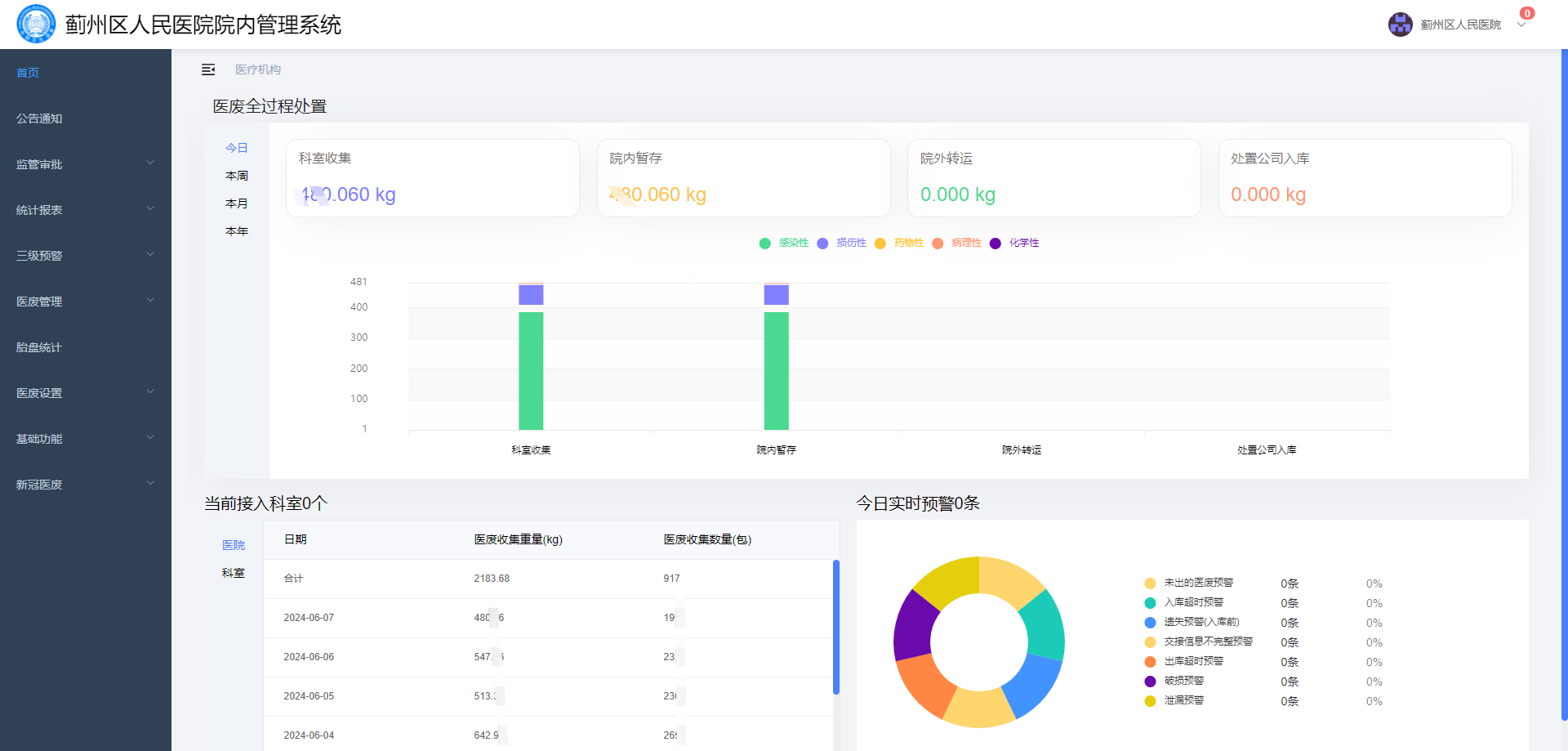Click the hospital logo icon in header

coord(36,24)
